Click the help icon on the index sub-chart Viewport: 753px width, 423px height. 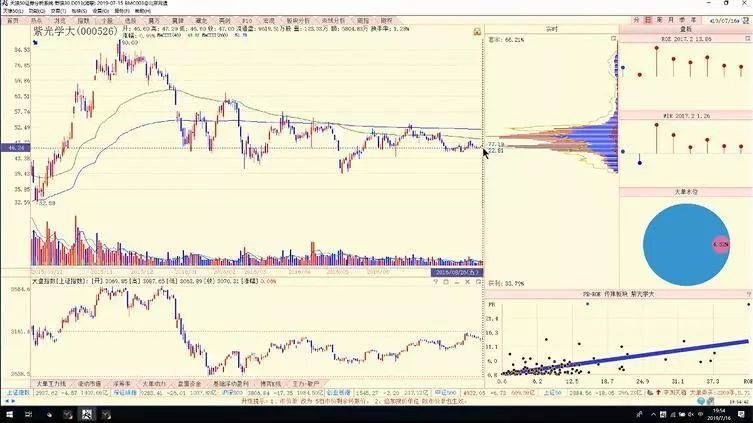point(436,282)
